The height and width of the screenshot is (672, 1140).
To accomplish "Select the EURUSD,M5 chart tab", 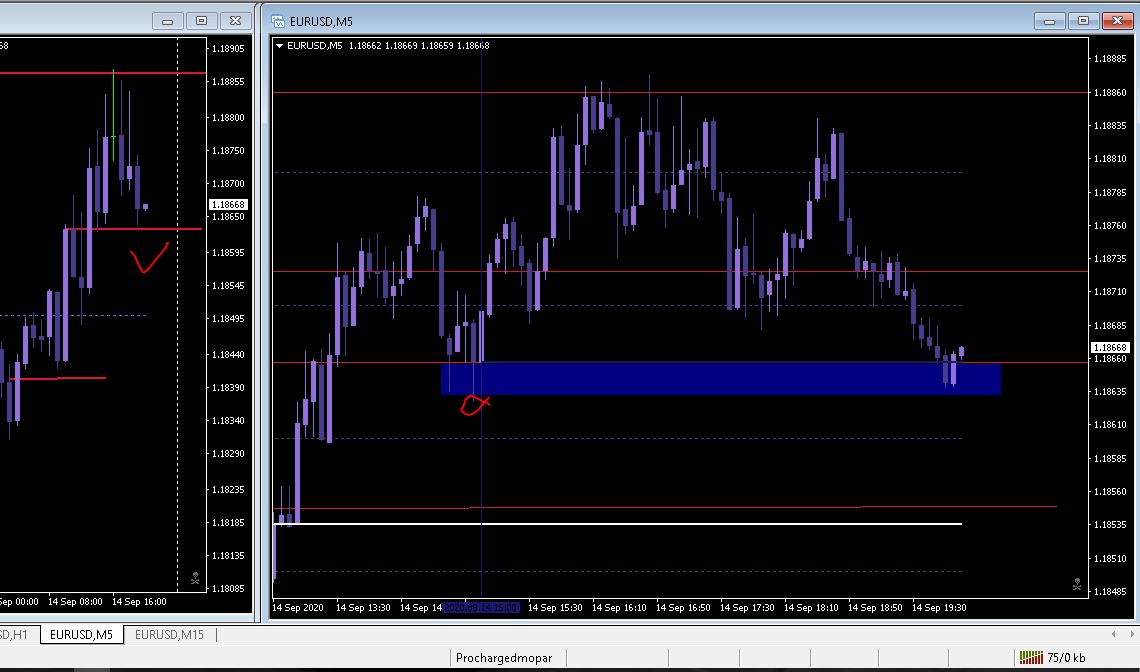I will pyautogui.click(x=81, y=634).
